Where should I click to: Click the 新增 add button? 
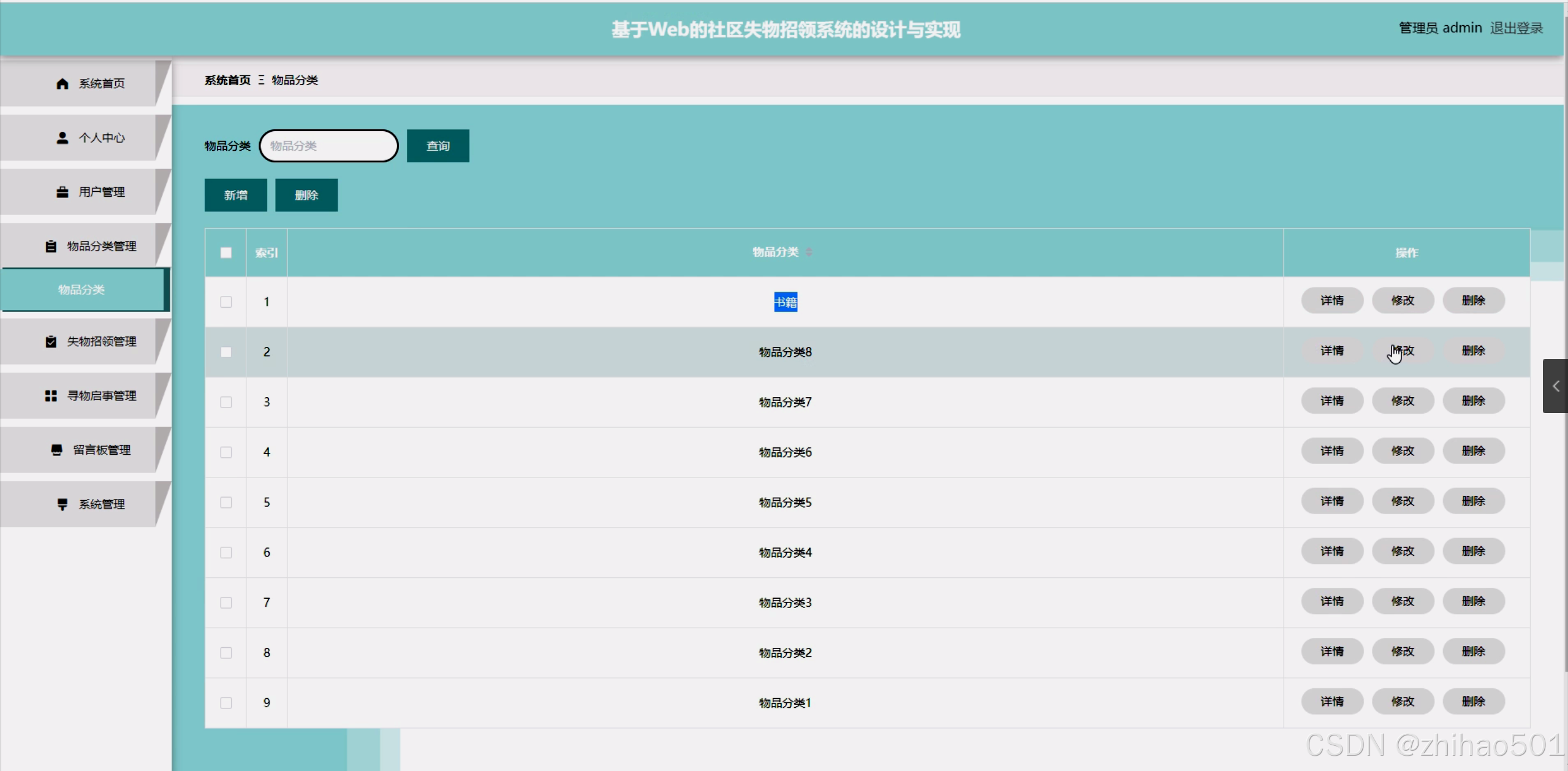click(x=235, y=196)
